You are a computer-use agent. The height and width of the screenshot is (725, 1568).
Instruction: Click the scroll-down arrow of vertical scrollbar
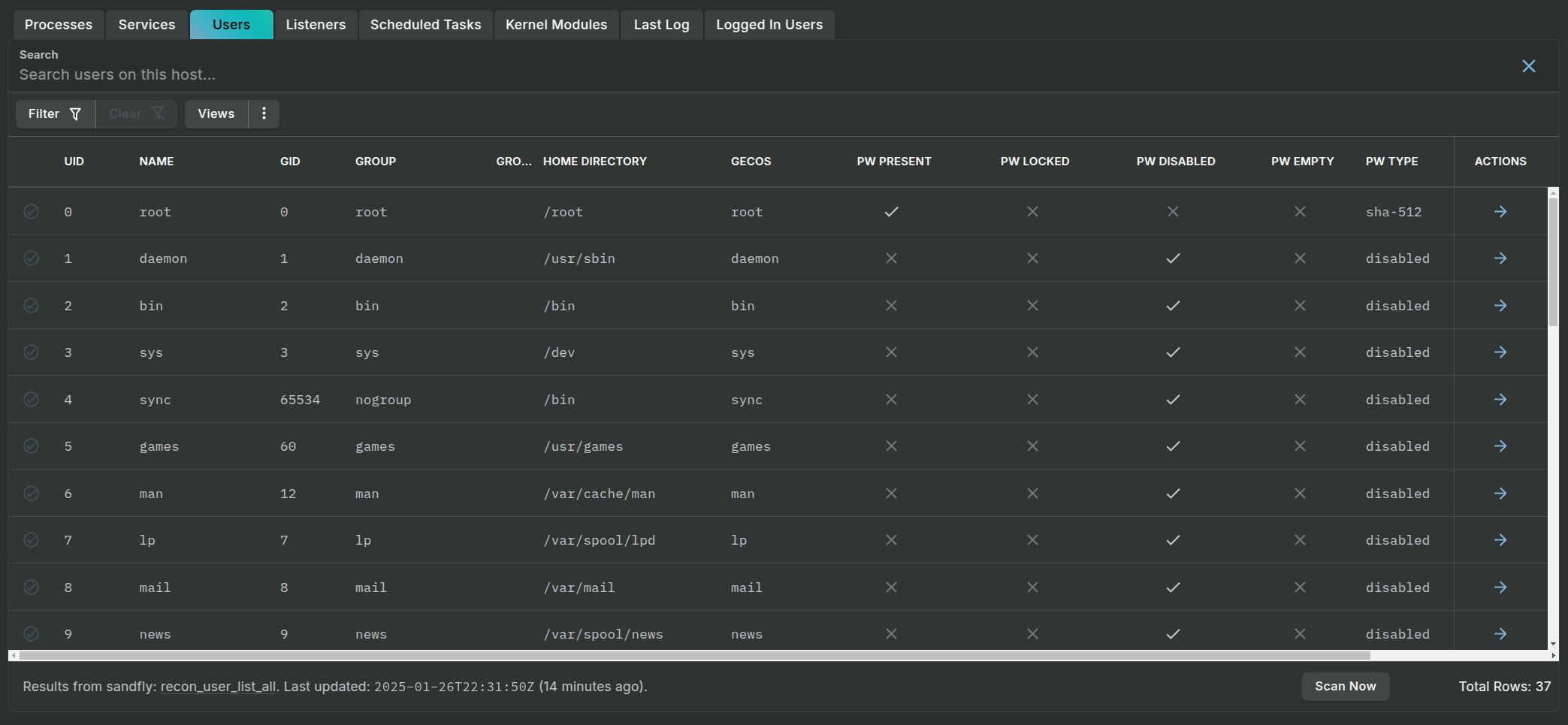(1553, 644)
